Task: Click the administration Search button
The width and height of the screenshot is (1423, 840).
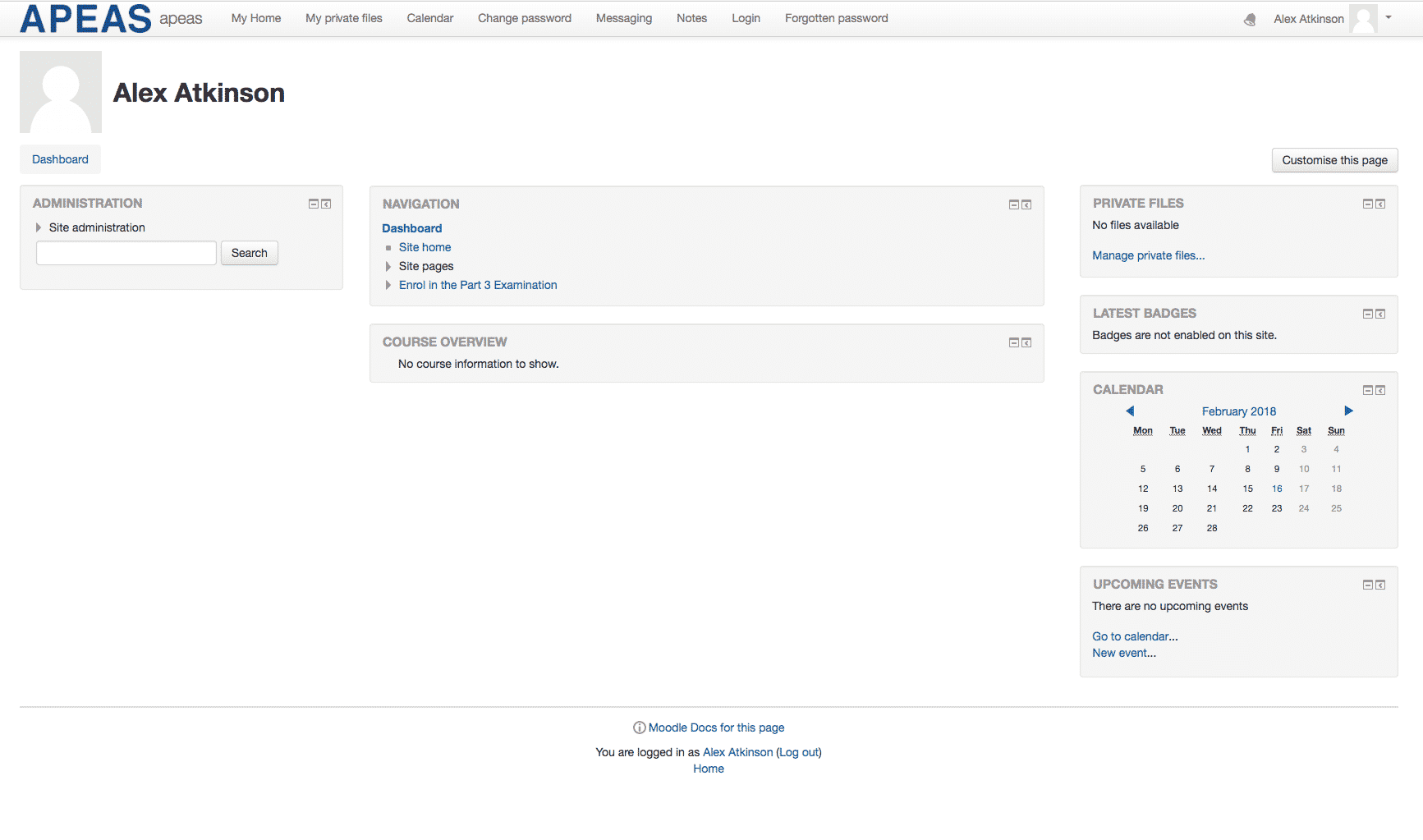Action: point(250,253)
